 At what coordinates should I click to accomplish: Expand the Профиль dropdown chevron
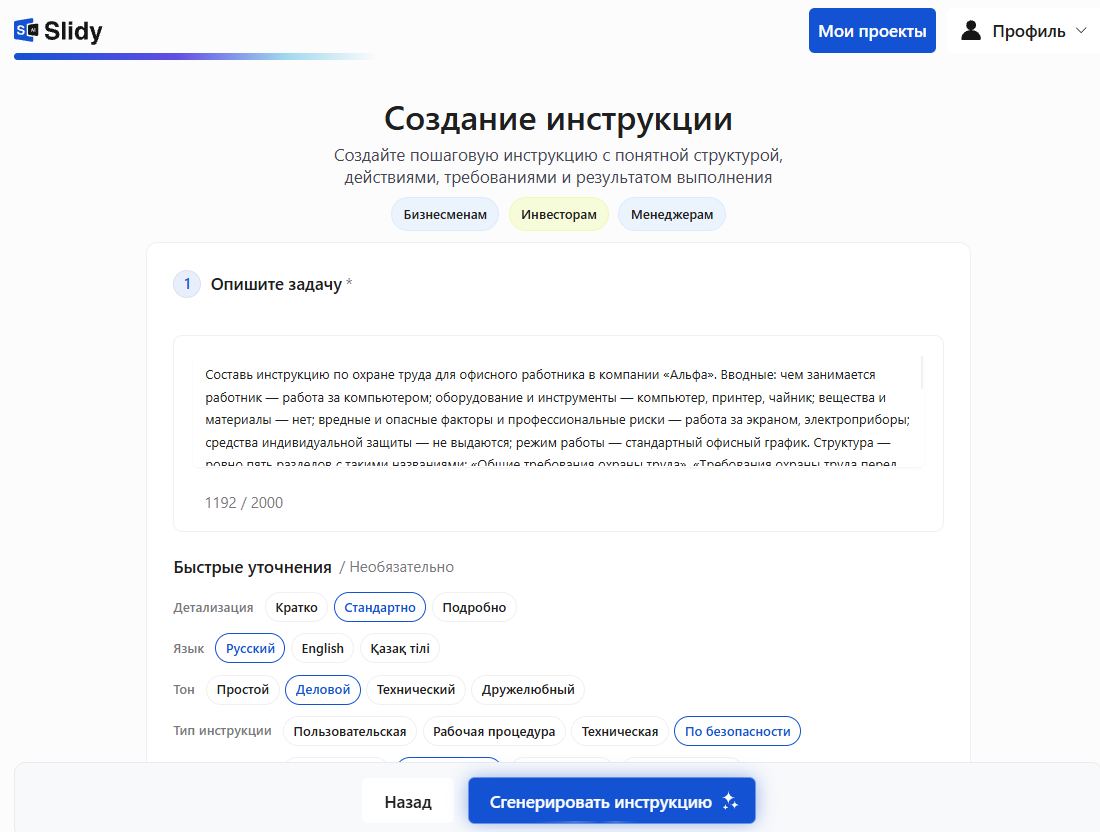1081,30
